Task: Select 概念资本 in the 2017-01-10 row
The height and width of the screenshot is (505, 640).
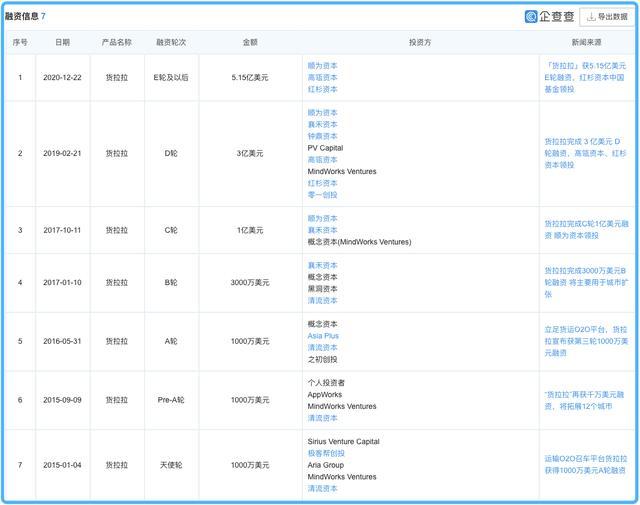Action: click(x=322, y=277)
